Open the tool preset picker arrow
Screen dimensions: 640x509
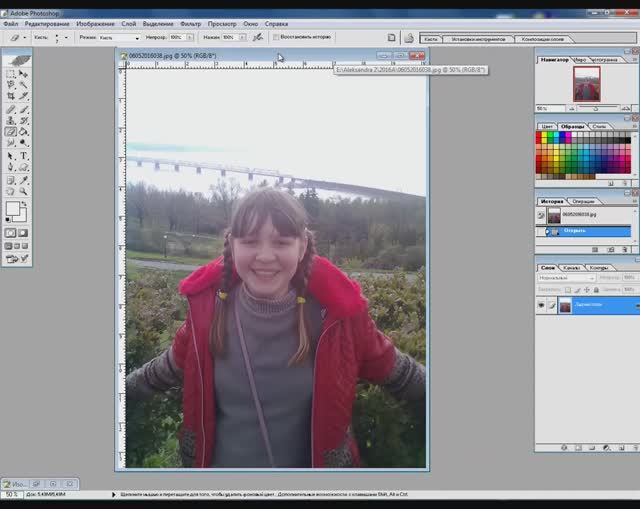[x=24, y=38]
